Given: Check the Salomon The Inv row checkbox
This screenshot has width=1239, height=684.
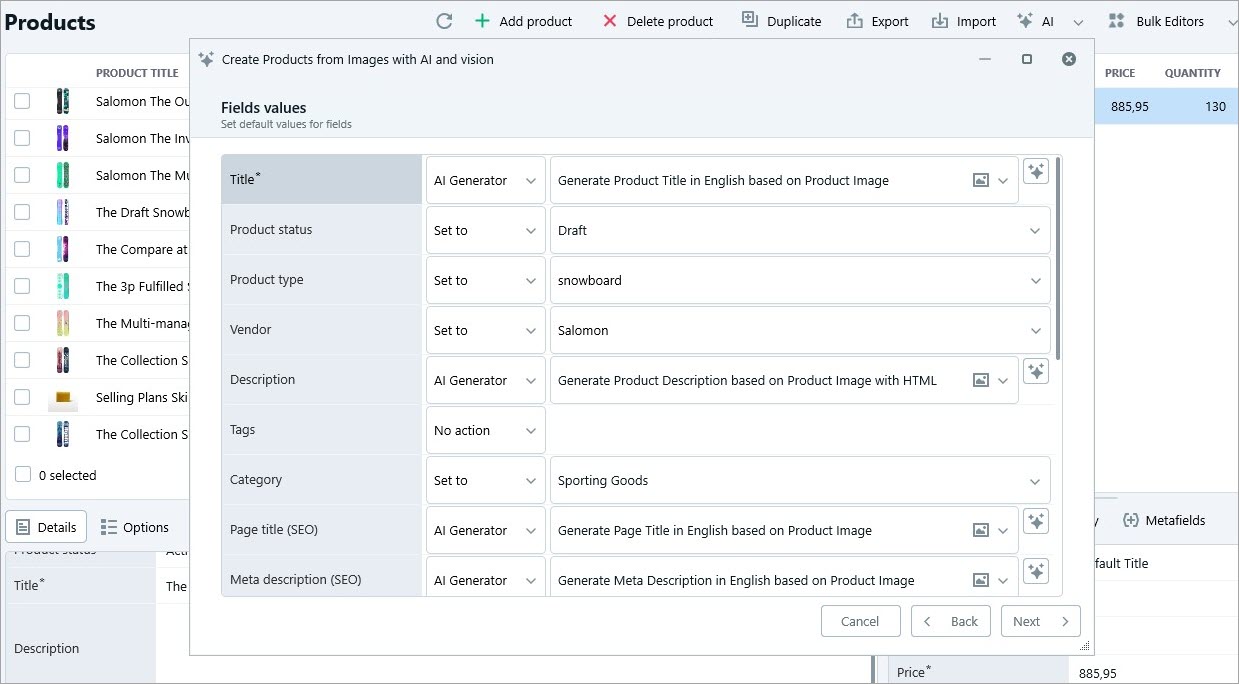Looking at the screenshot, I should pyautogui.click(x=22, y=138).
